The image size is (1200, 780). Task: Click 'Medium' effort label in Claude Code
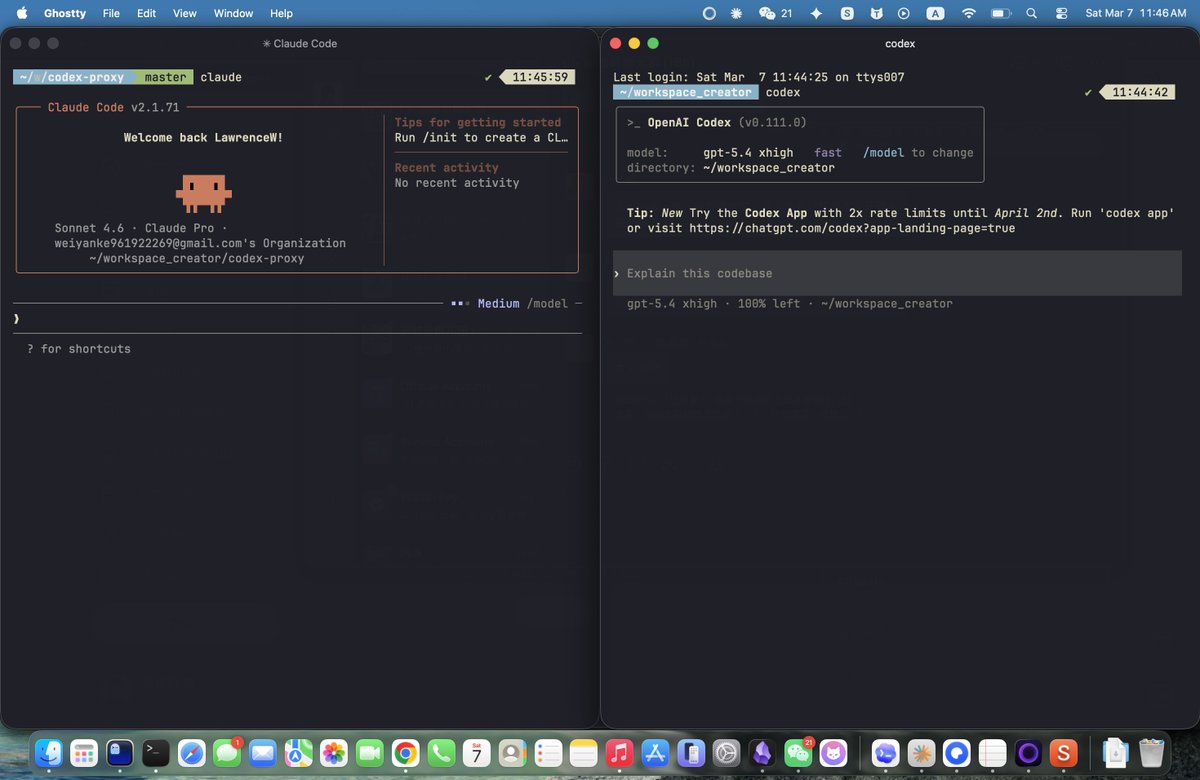coord(498,303)
